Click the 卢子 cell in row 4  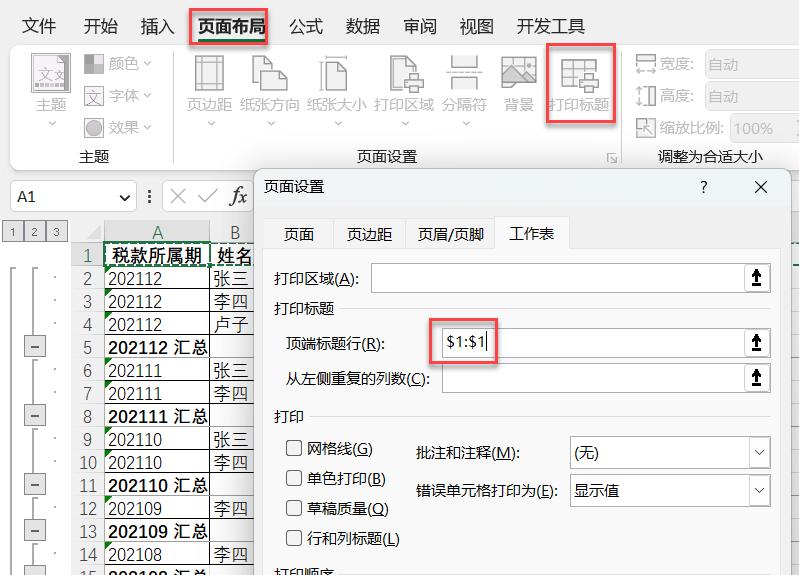point(231,324)
